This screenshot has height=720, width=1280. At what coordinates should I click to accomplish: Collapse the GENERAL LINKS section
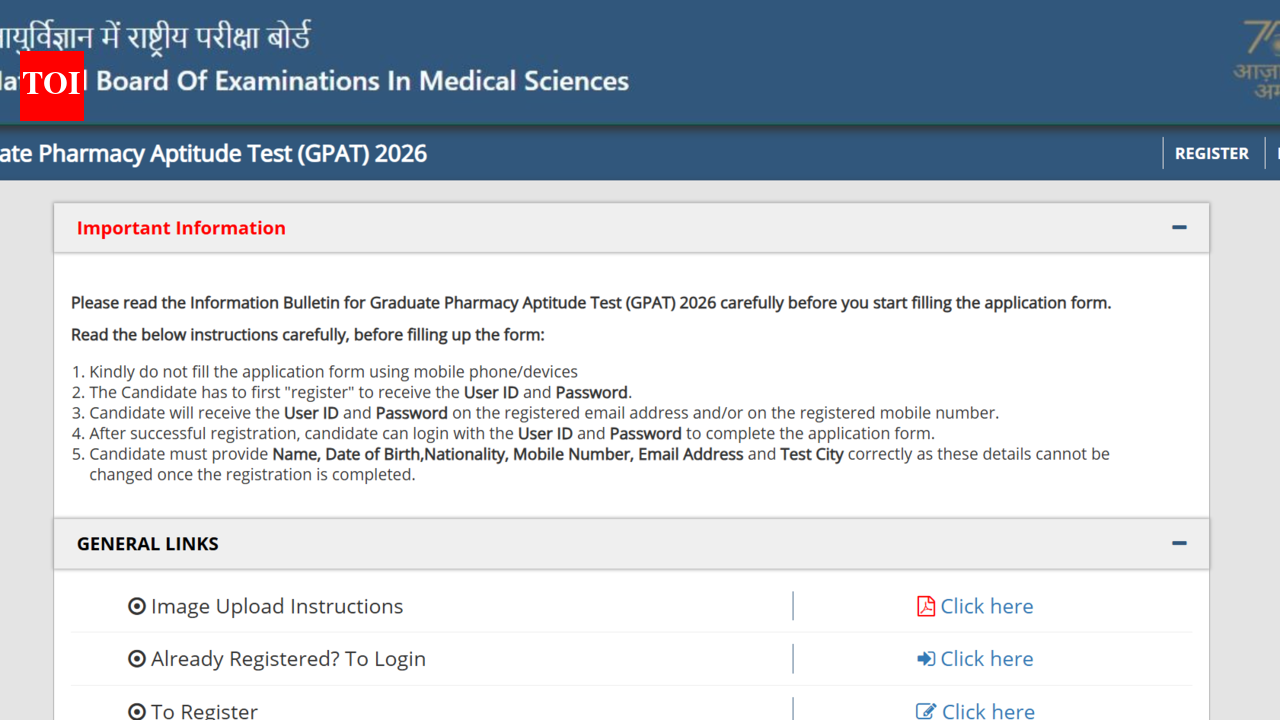tap(1179, 543)
